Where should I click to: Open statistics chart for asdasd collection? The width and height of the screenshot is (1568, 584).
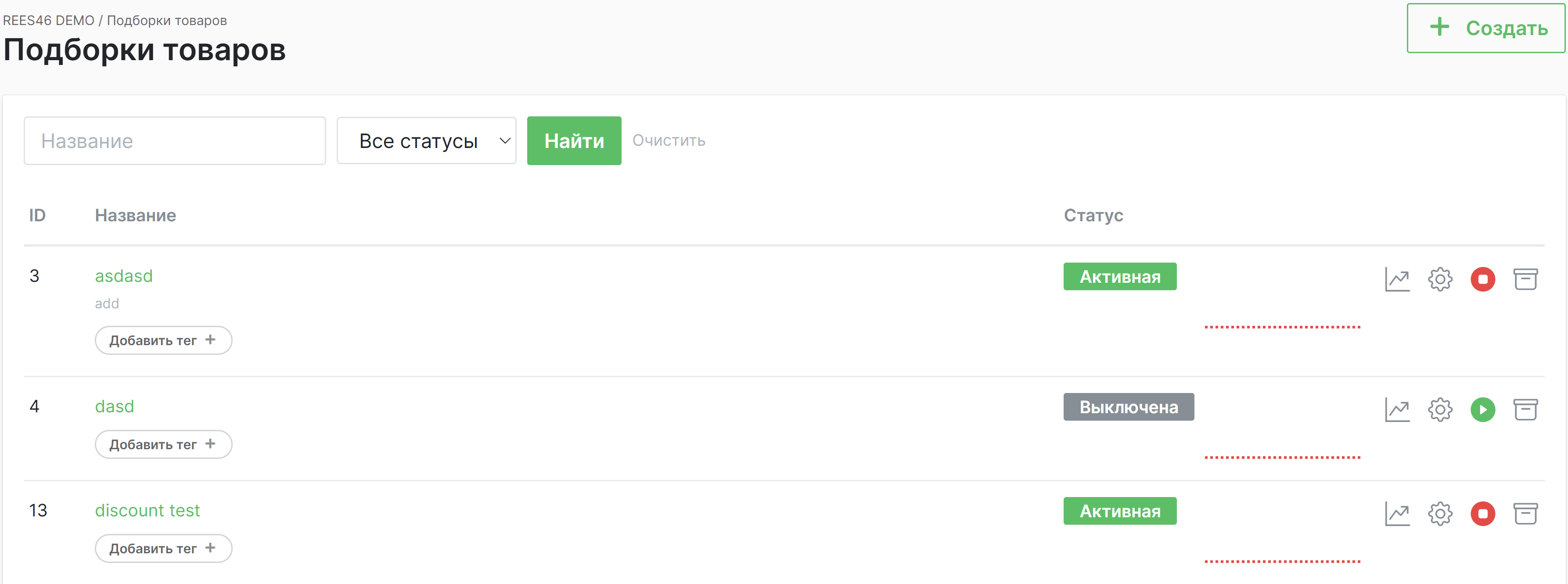[x=1397, y=280]
